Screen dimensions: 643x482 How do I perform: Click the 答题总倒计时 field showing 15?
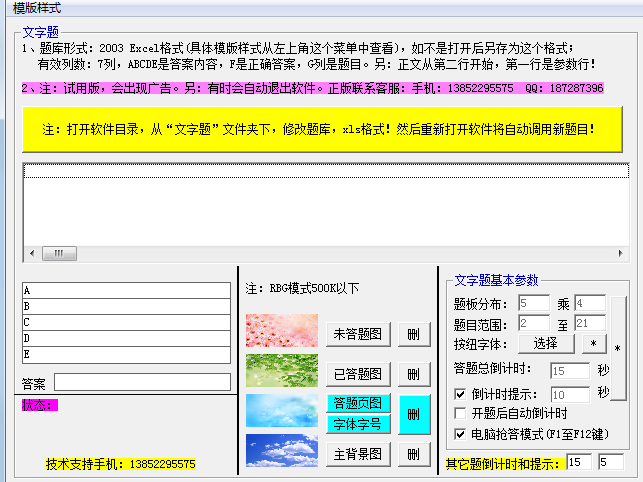(x=570, y=371)
